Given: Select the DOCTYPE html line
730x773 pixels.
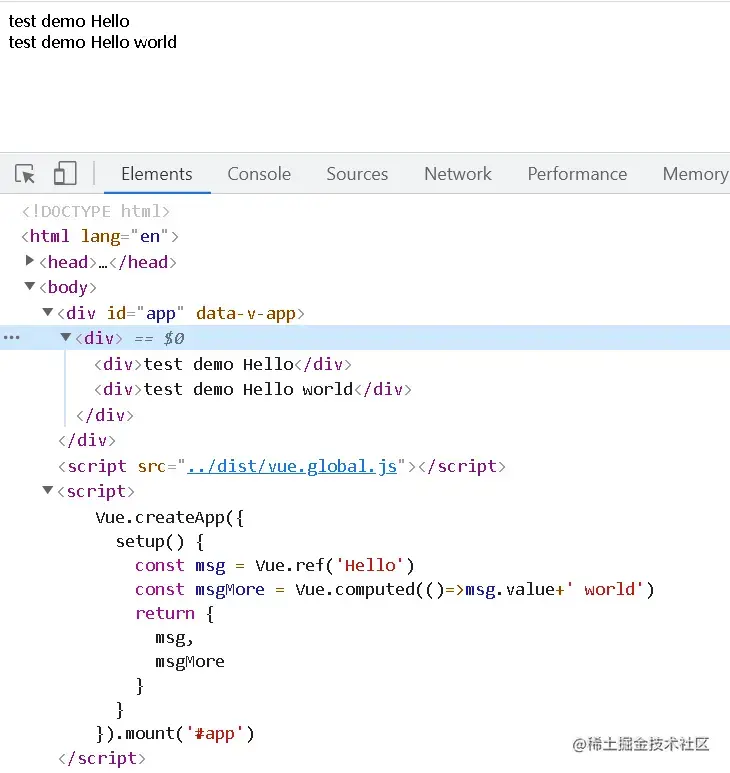Looking at the screenshot, I should tap(96, 211).
